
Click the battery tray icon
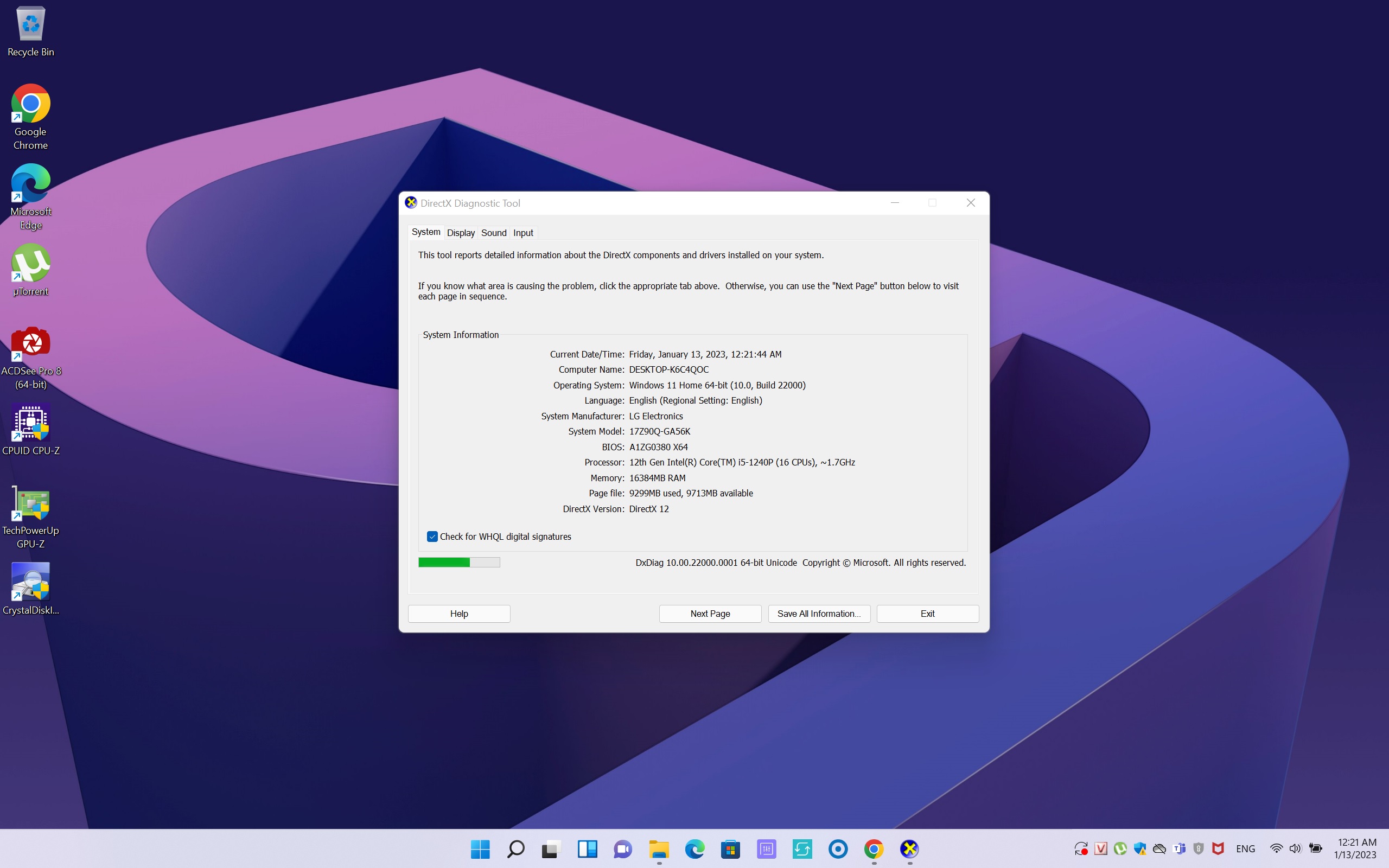pyautogui.click(x=1316, y=848)
